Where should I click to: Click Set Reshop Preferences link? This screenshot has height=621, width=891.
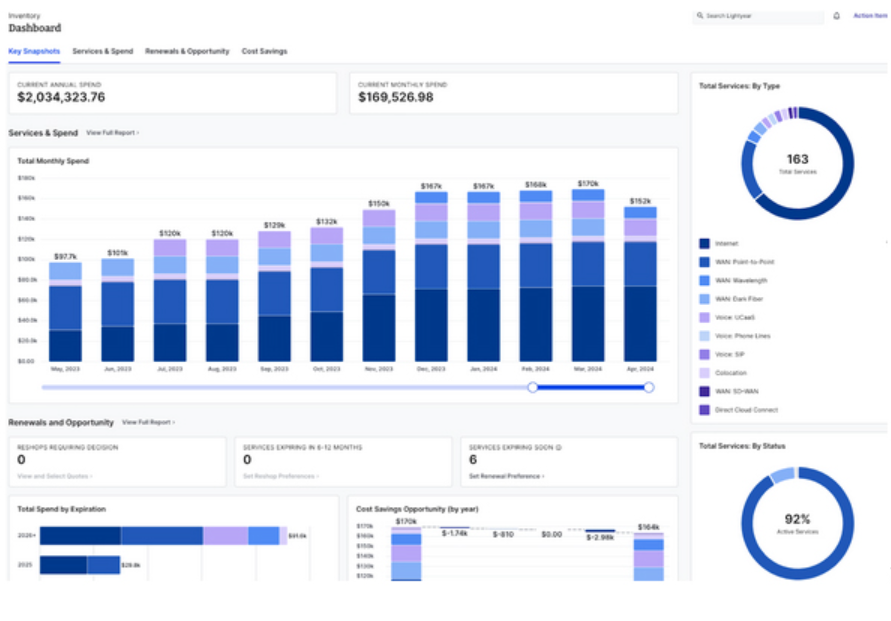[x=281, y=476]
